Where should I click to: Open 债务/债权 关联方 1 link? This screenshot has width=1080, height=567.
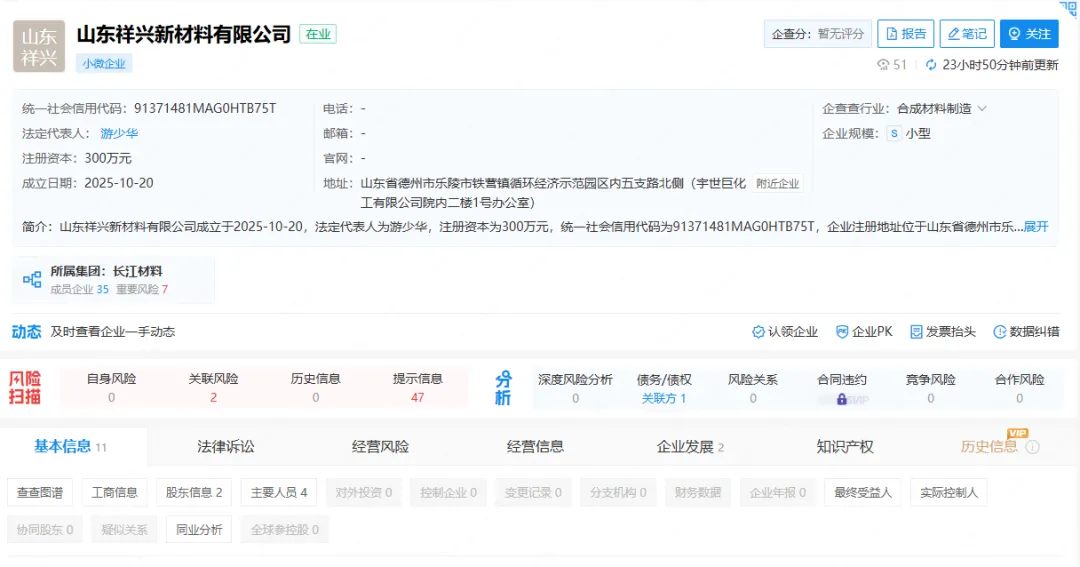pos(664,398)
